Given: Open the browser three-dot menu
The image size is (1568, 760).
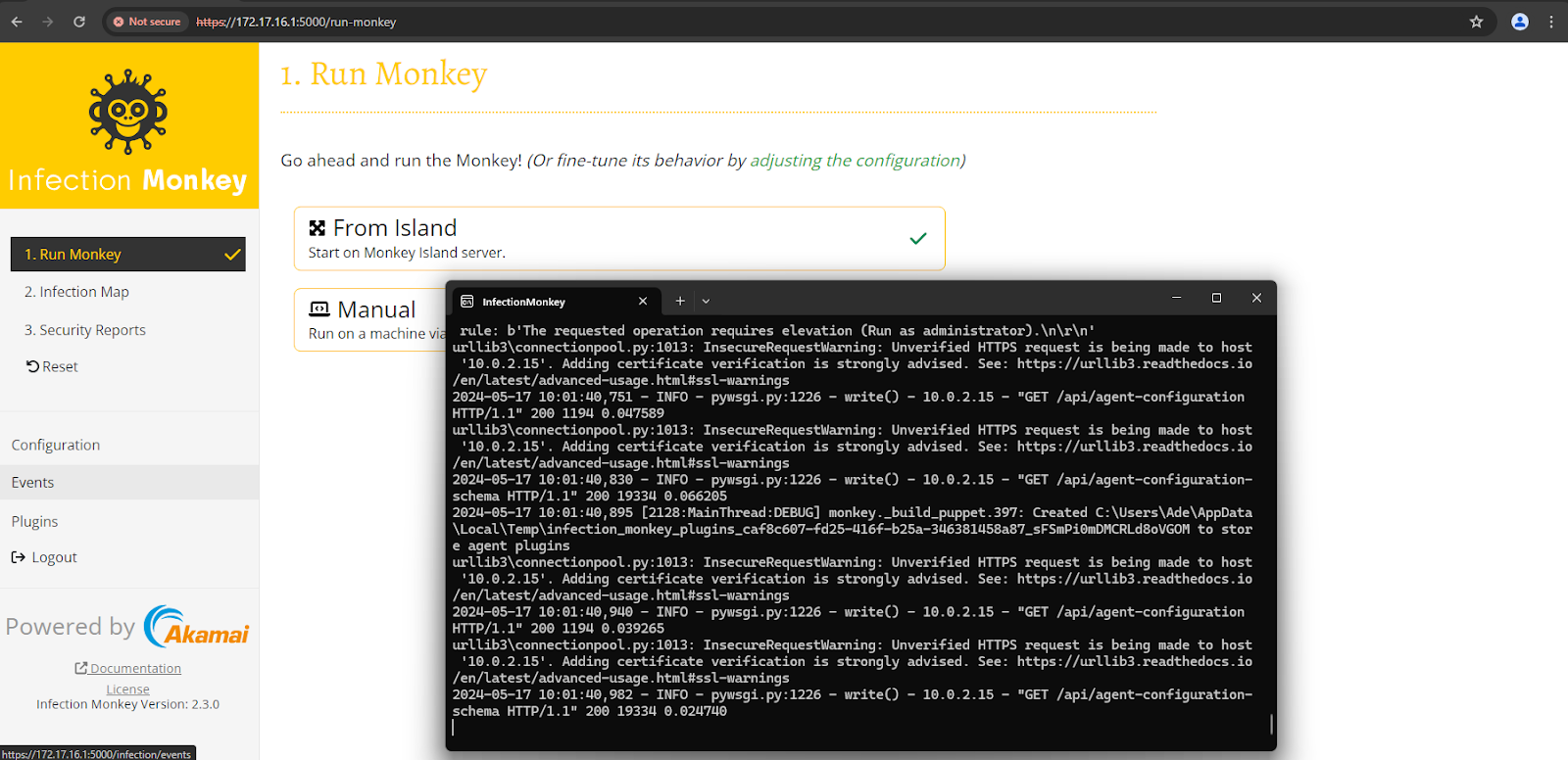Looking at the screenshot, I should click(x=1551, y=22).
